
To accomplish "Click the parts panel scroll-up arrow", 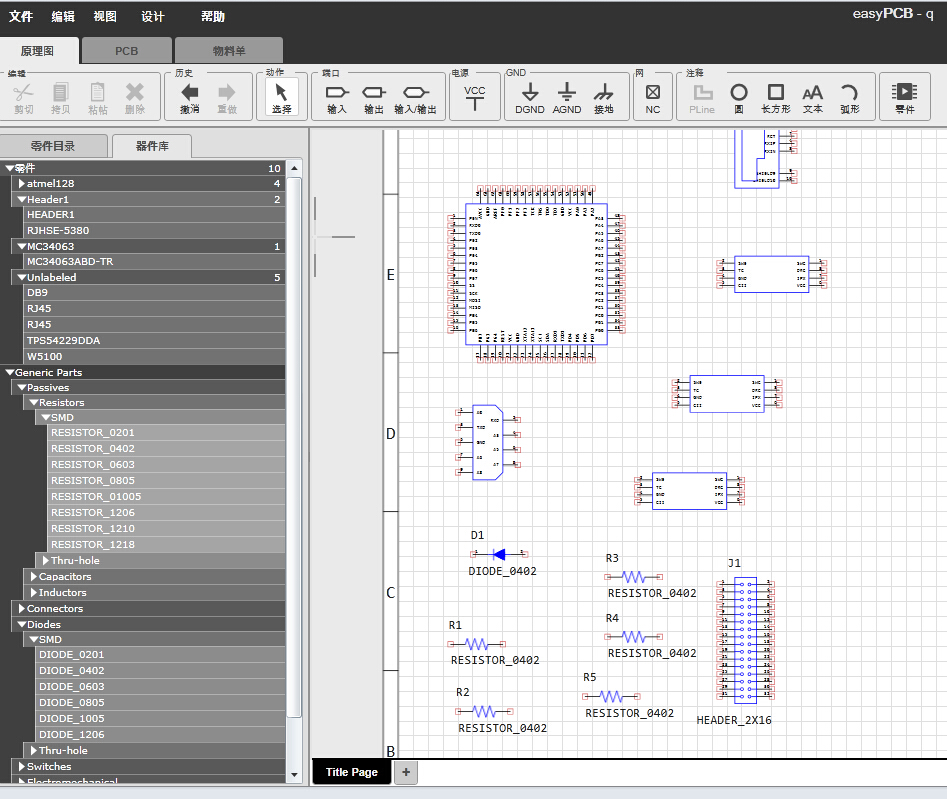I will [294, 168].
